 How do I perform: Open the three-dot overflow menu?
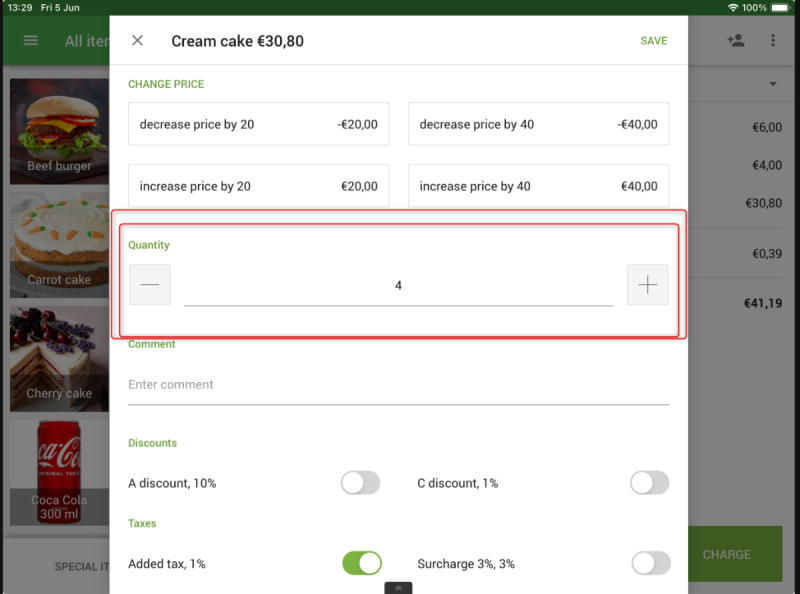pos(773,40)
